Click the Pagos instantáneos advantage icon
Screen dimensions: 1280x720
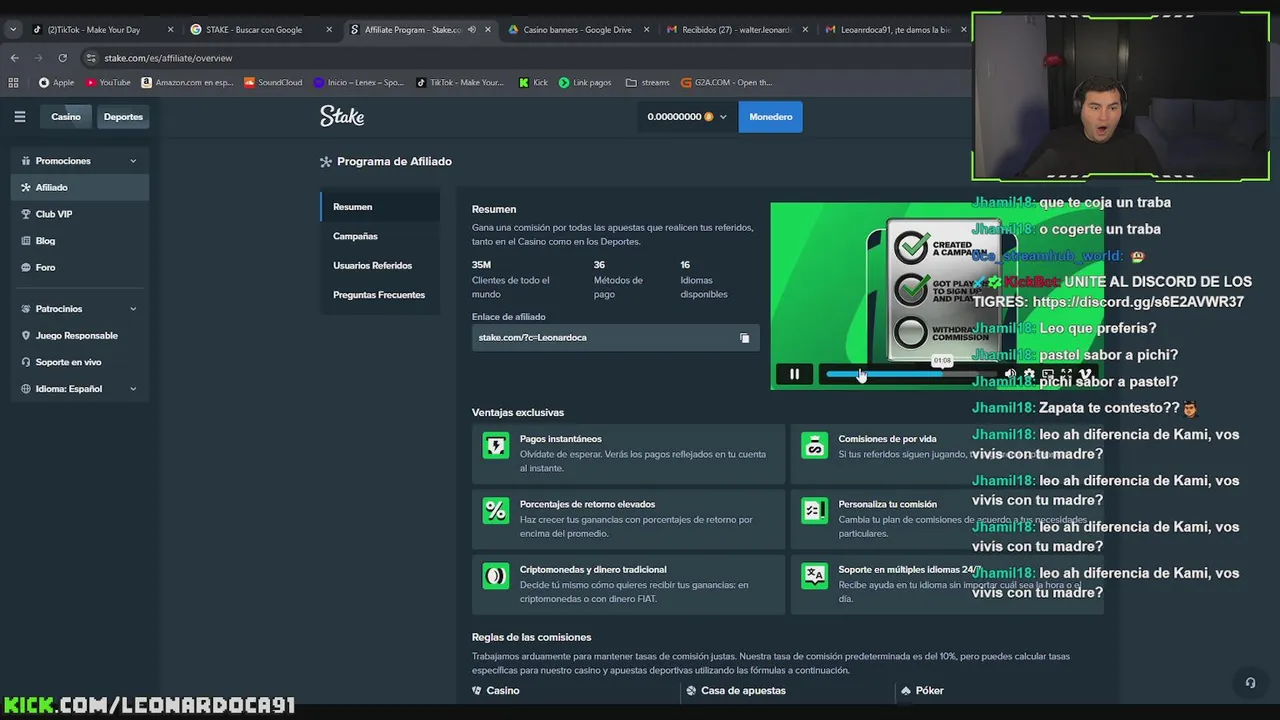[x=496, y=446]
